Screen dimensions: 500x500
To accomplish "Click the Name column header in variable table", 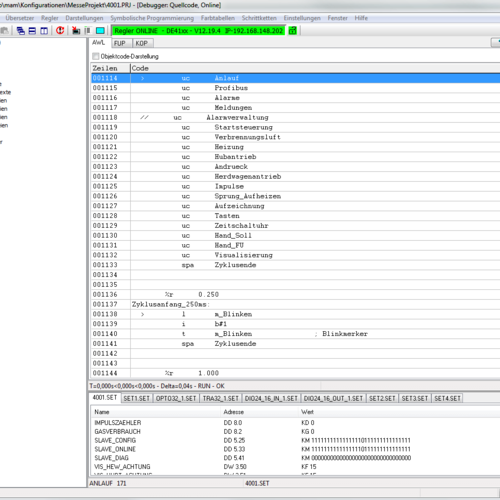I will tap(155, 412).
